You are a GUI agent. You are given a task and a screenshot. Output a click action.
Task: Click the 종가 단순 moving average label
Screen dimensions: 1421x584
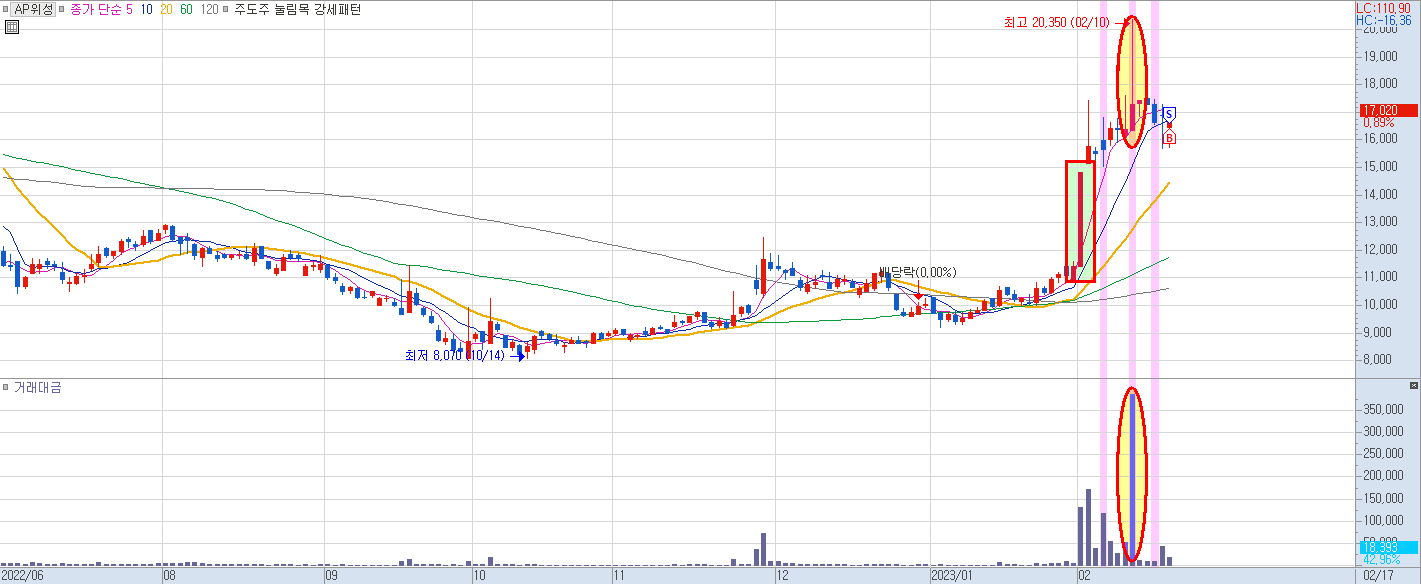(x=96, y=9)
